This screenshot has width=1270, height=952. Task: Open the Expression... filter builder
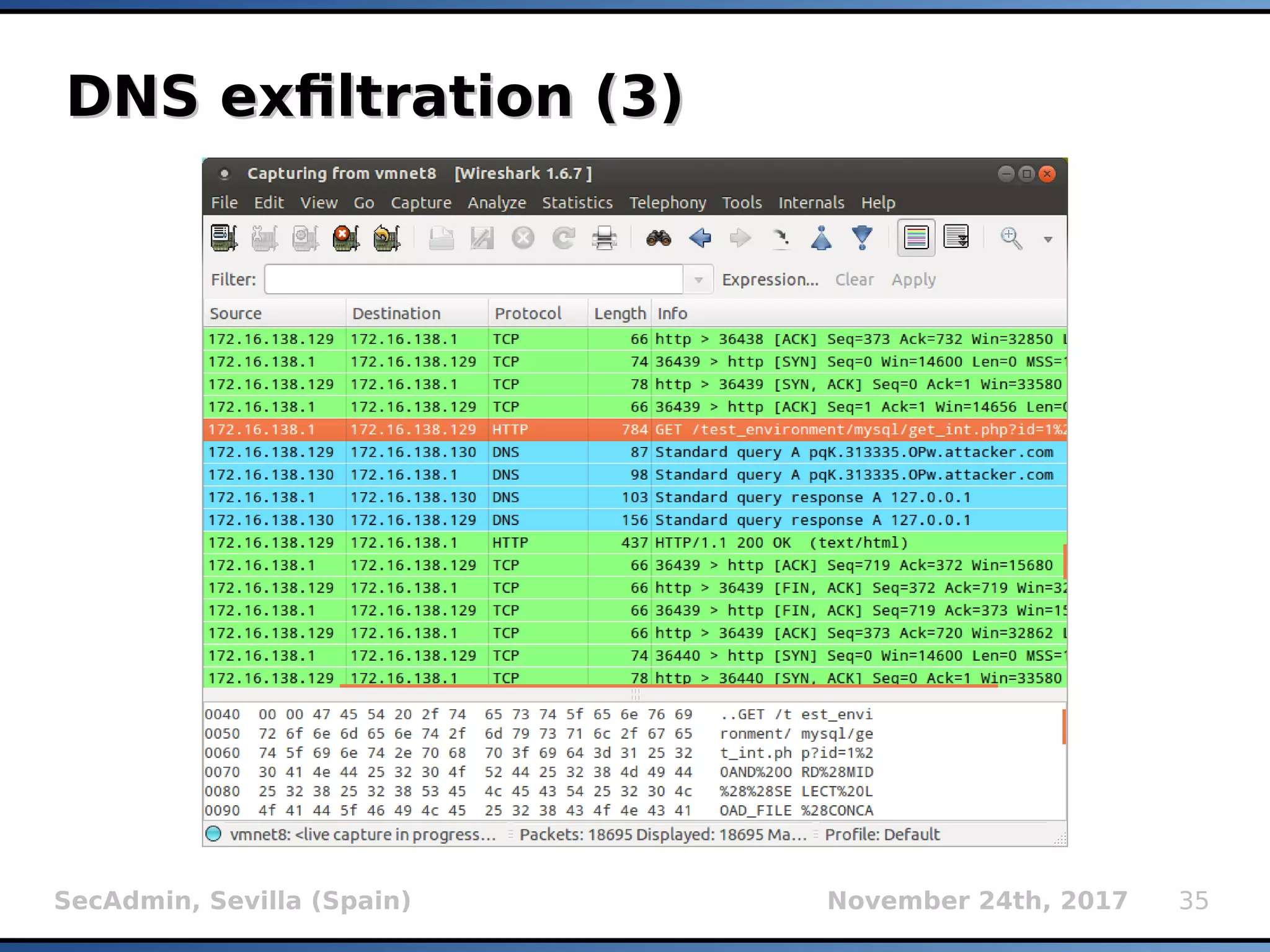tap(770, 280)
